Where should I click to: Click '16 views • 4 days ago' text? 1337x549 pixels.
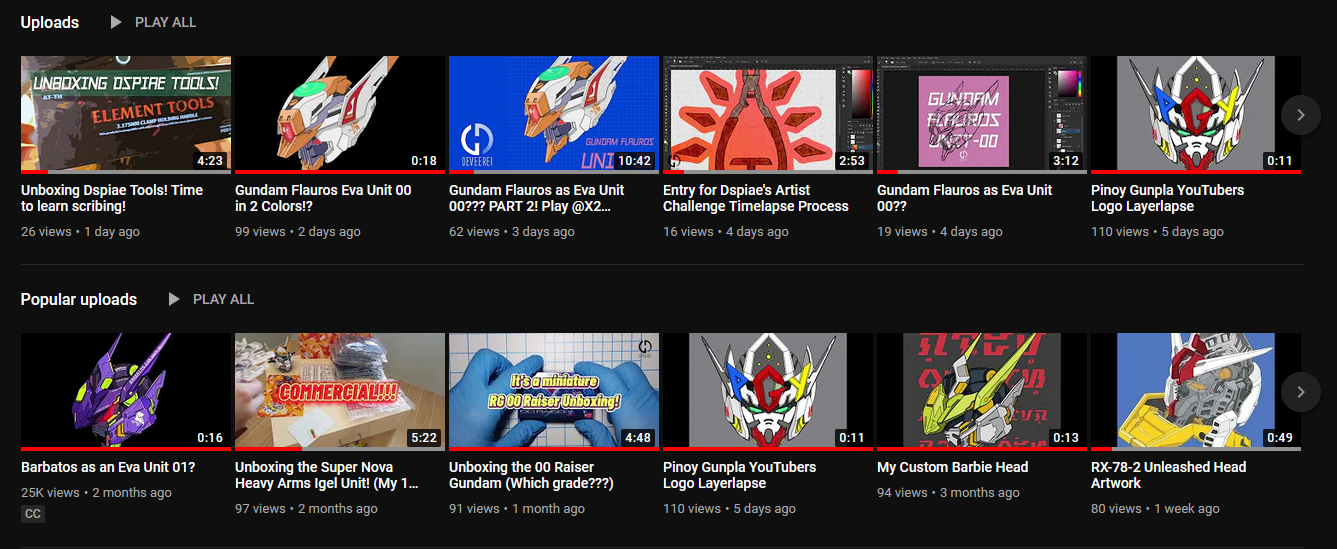click(726, 232)
